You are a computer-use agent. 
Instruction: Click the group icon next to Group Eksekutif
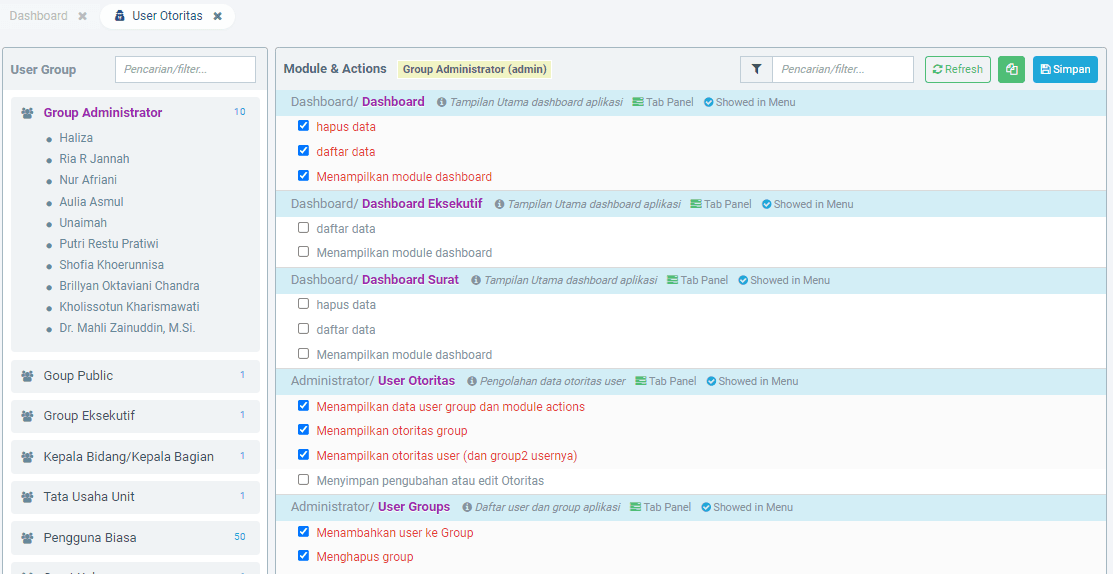coord(28,416)
